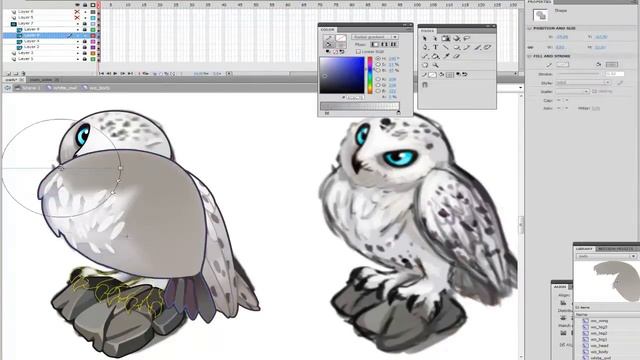Viewport: 640px width, 360px height.
Task: Collapse Layer 7 folder
Action: [13, 24]
